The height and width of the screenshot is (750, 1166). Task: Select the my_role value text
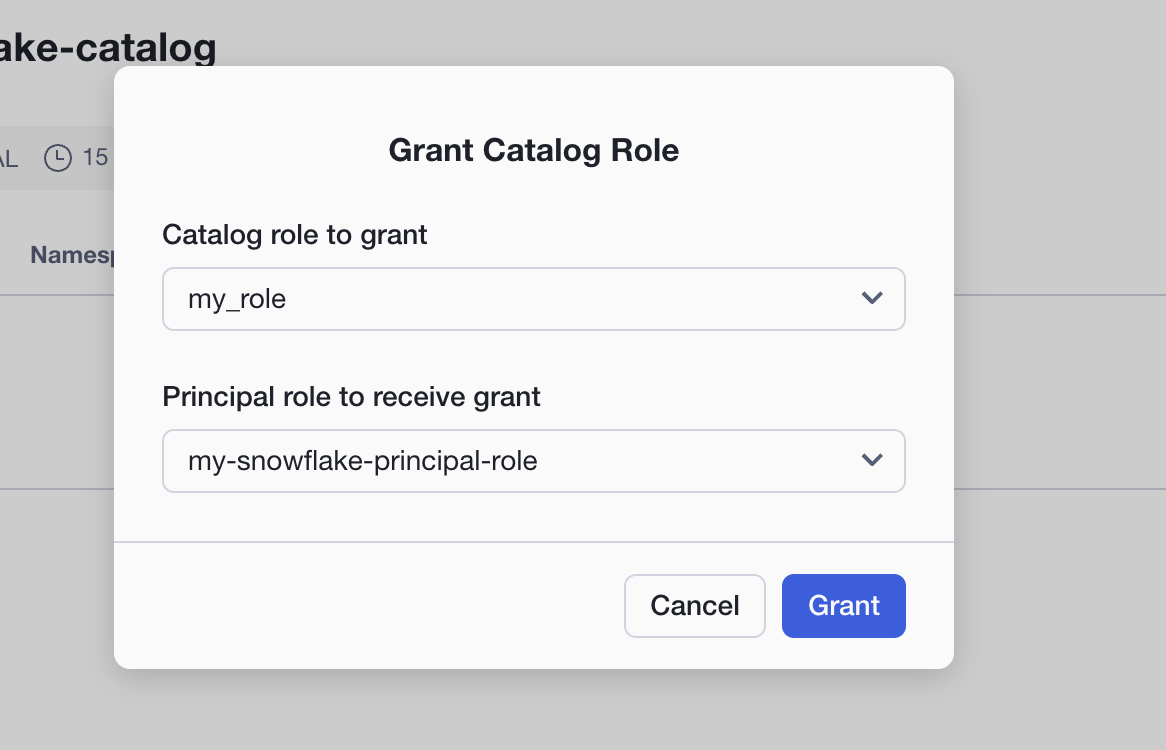click(236, 299)
